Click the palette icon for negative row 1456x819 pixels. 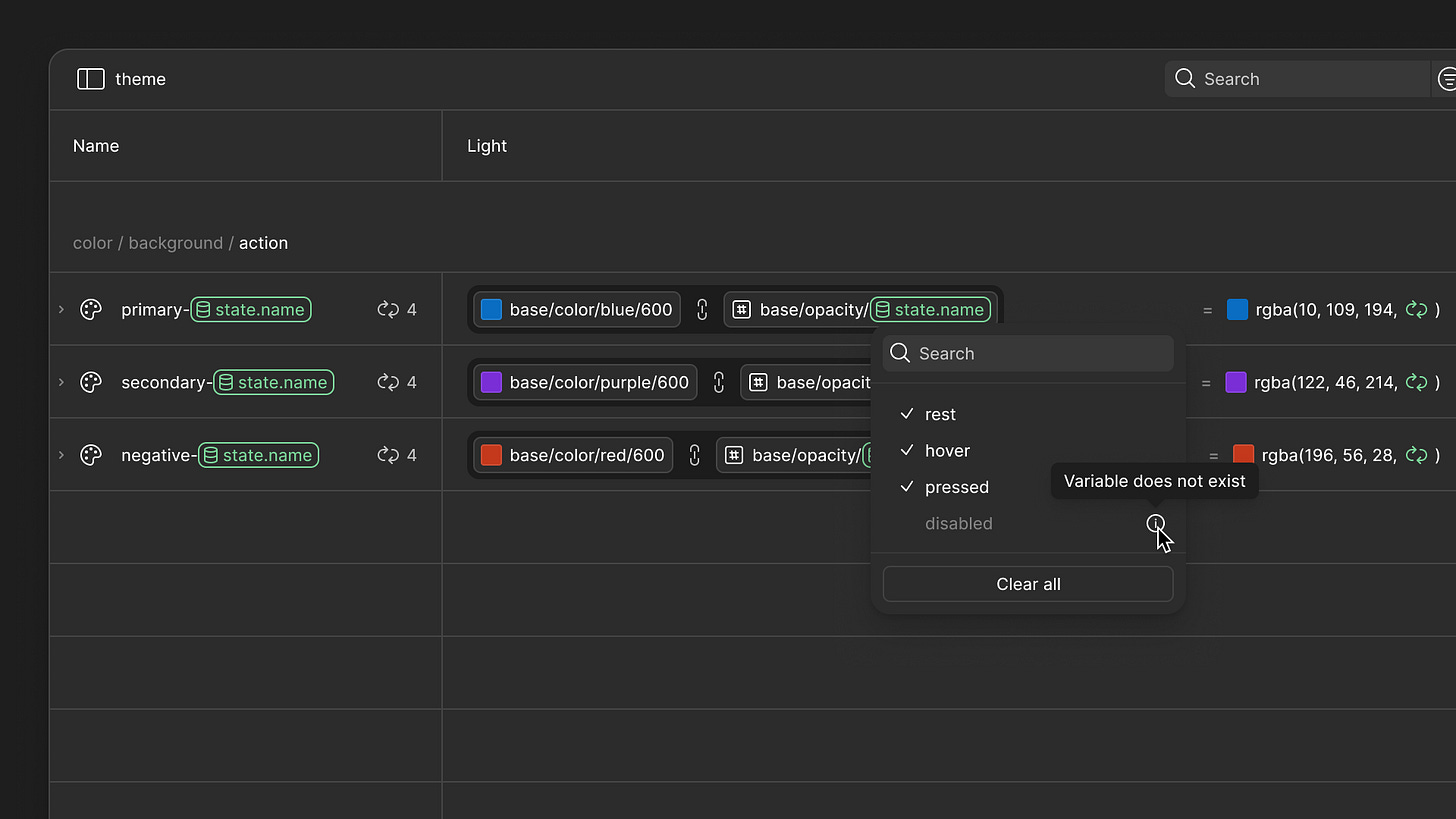(x=91, y=455)
